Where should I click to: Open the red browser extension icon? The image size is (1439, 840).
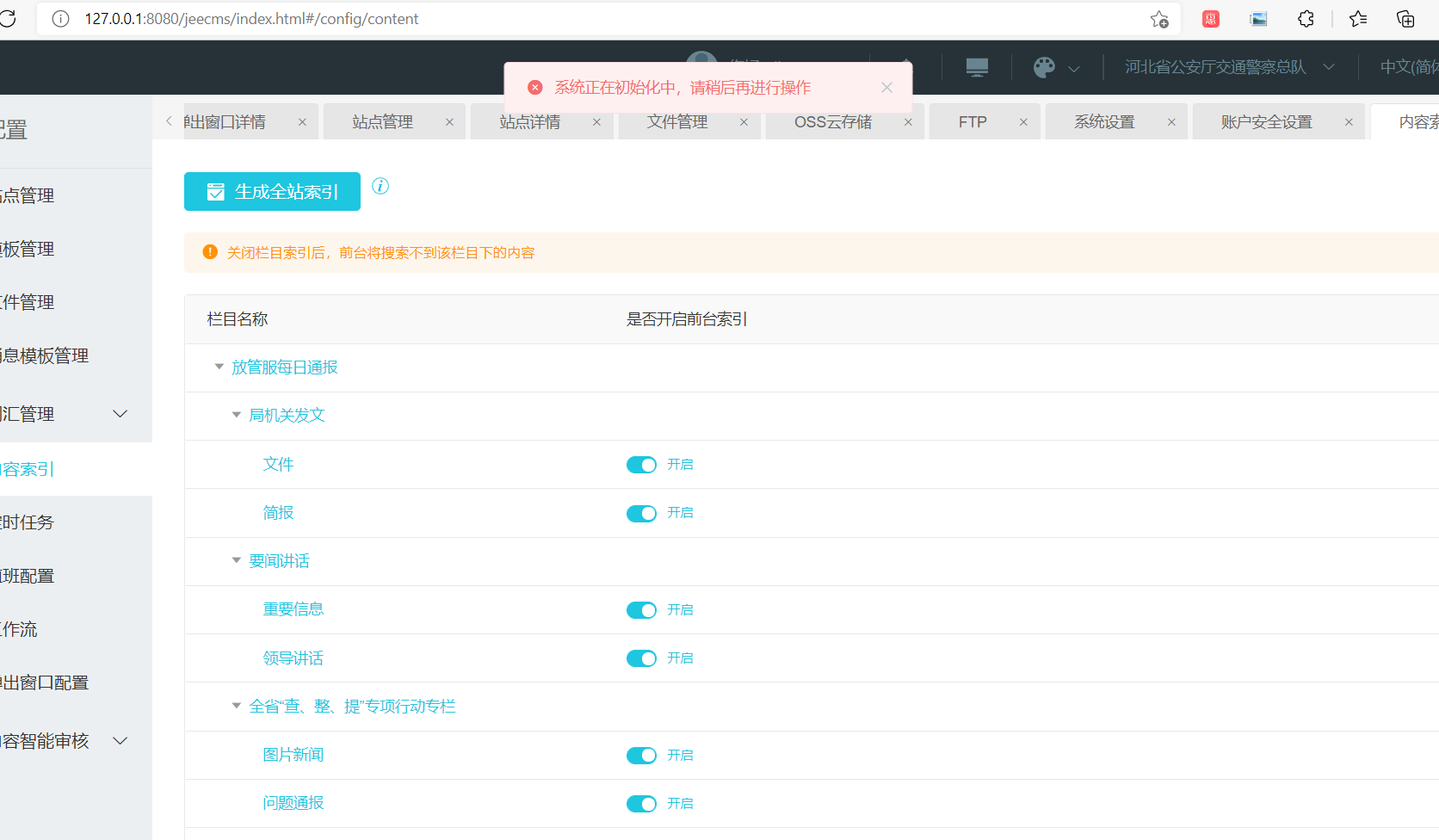(x=1211, y=19)
